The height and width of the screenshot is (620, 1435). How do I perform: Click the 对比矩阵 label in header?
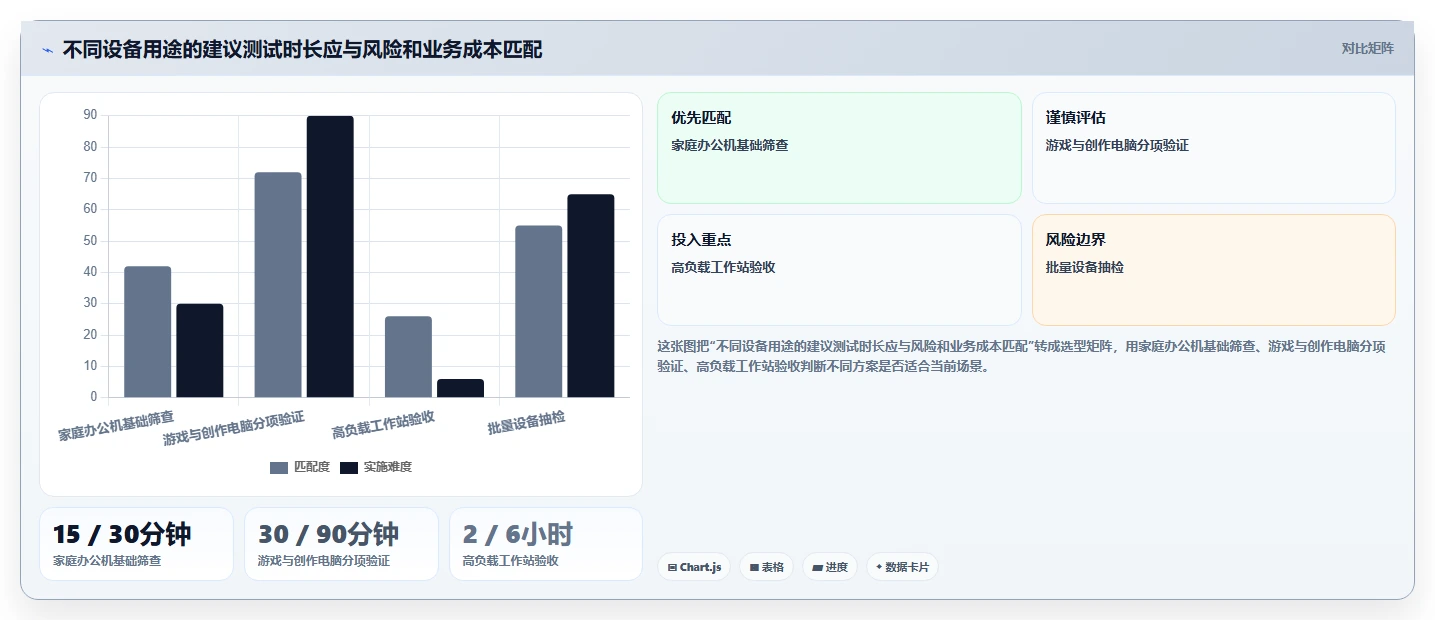pyautogui.click(x=1367, y=48)
